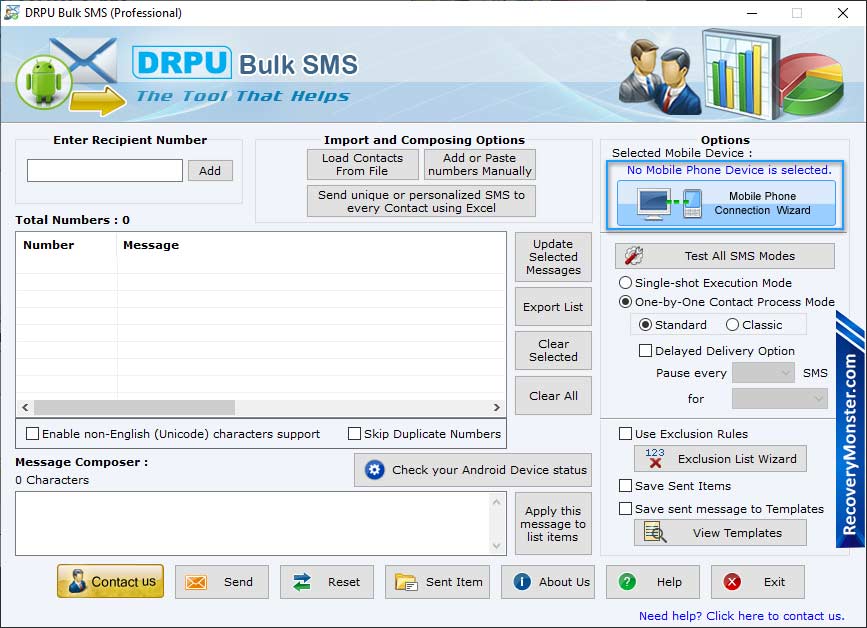Image resolution: width=867 pixels, height=628 pixels.
Task: Click Update Selected Messages button
Action: click(x=553, y=257)
